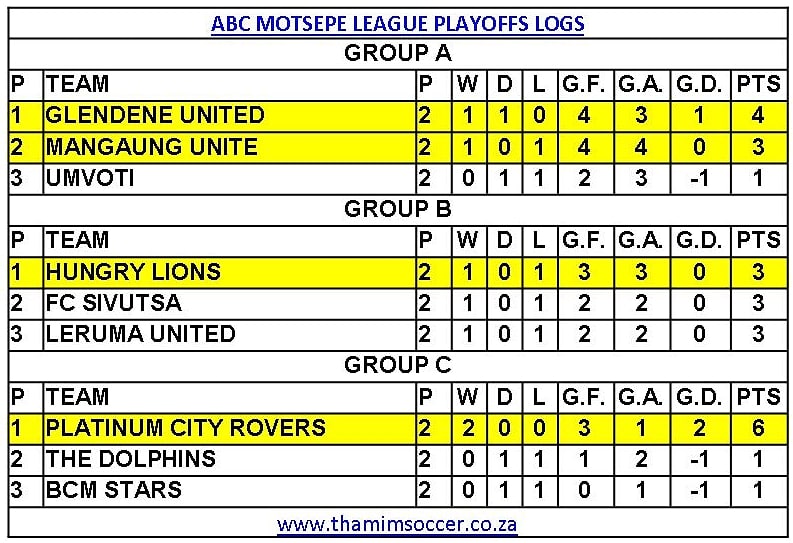
Task: Select Platinum City Rovers' points value of 6
Action: pos(757,428)
